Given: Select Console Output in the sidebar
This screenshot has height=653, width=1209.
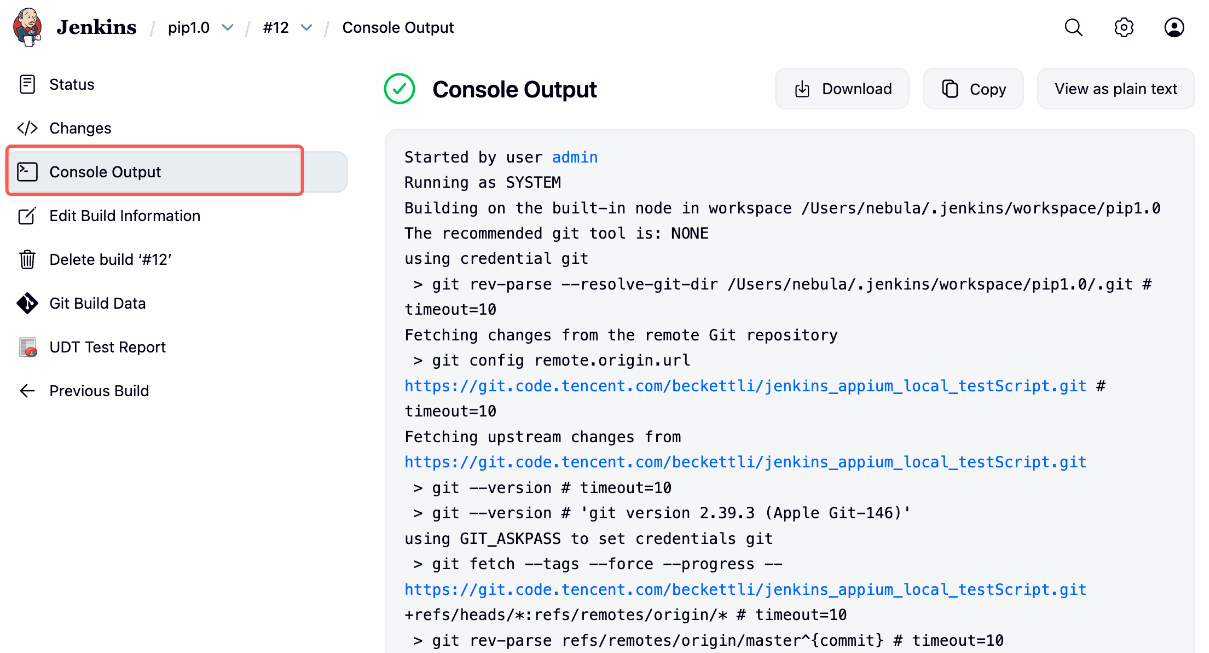Looking at the screenshot, I should tap(105, 172).
